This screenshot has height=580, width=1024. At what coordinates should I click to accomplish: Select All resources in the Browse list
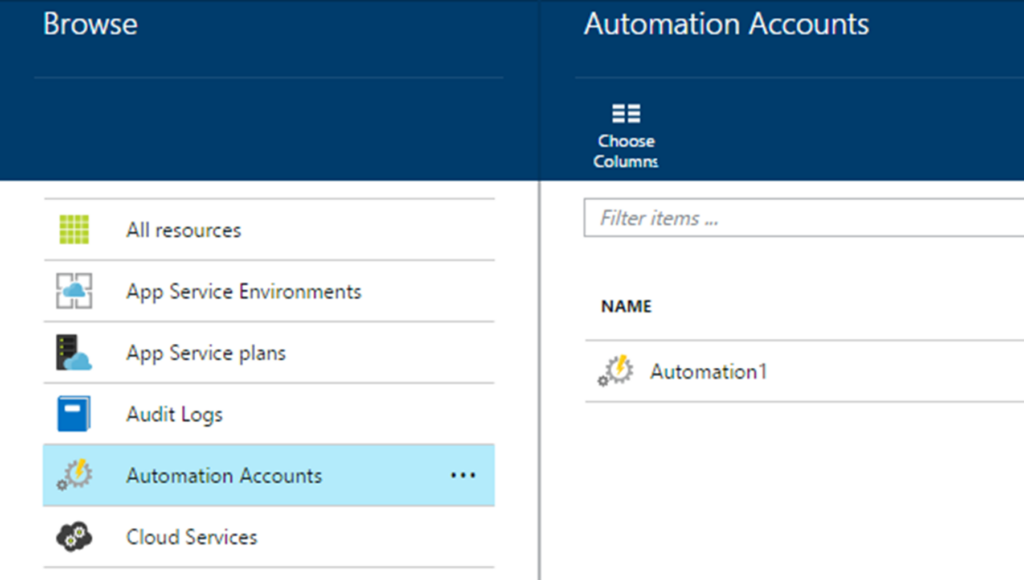click(183, 230)
